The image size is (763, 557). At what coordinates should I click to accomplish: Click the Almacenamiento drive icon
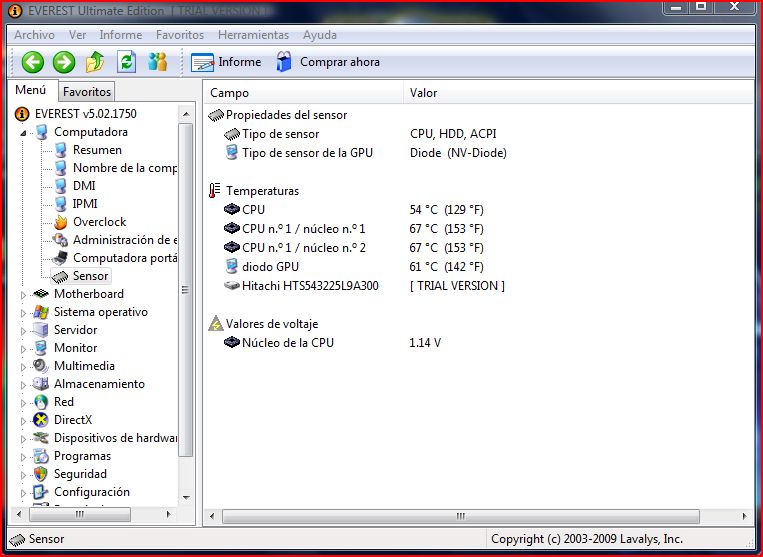pyautogui.click(x=41, y=384)
